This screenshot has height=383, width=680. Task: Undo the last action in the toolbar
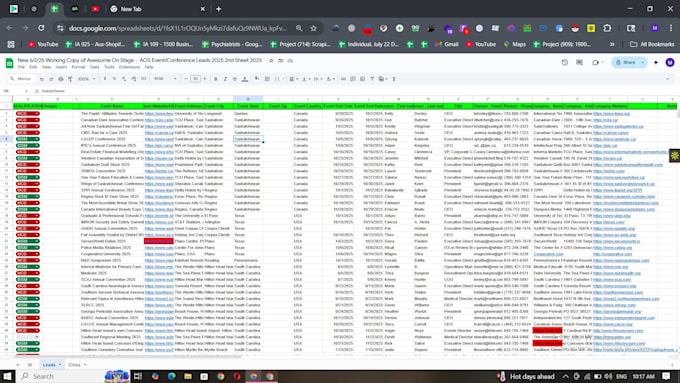[42, 79]
